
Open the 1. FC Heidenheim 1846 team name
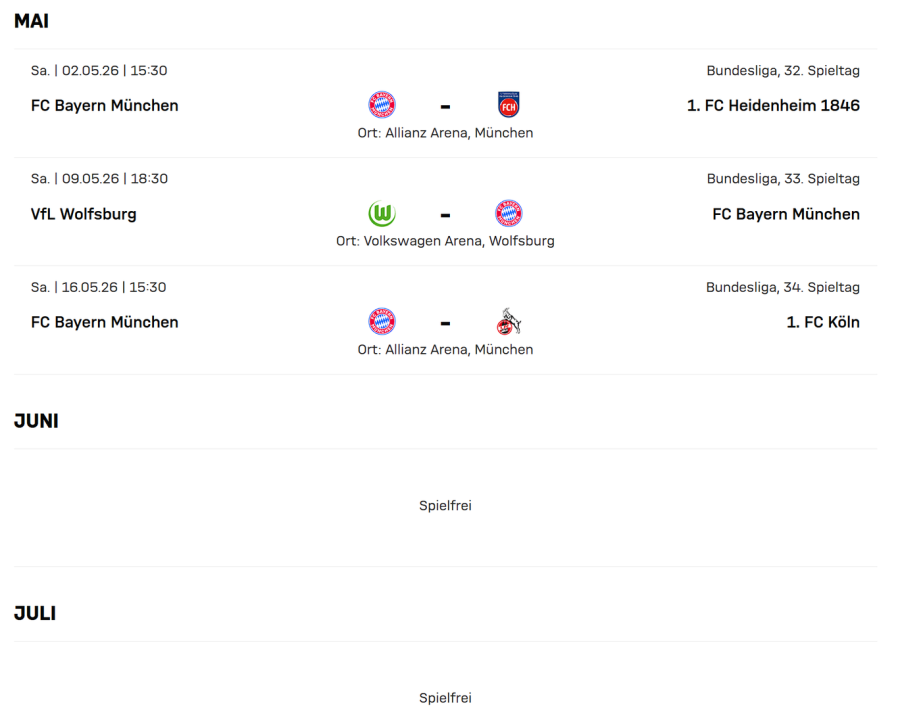(773, 105)
